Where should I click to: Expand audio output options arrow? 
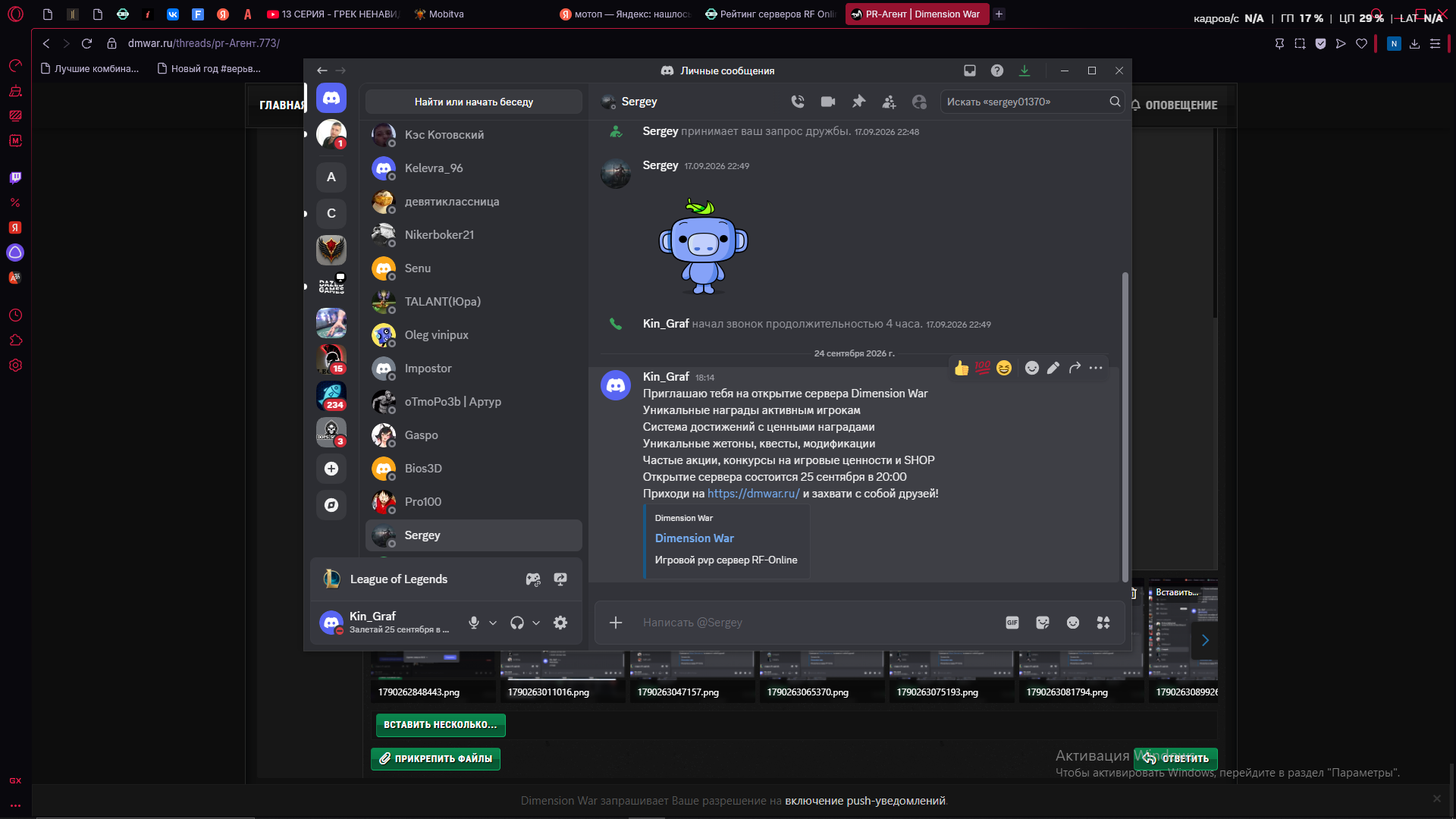[536, 623]
